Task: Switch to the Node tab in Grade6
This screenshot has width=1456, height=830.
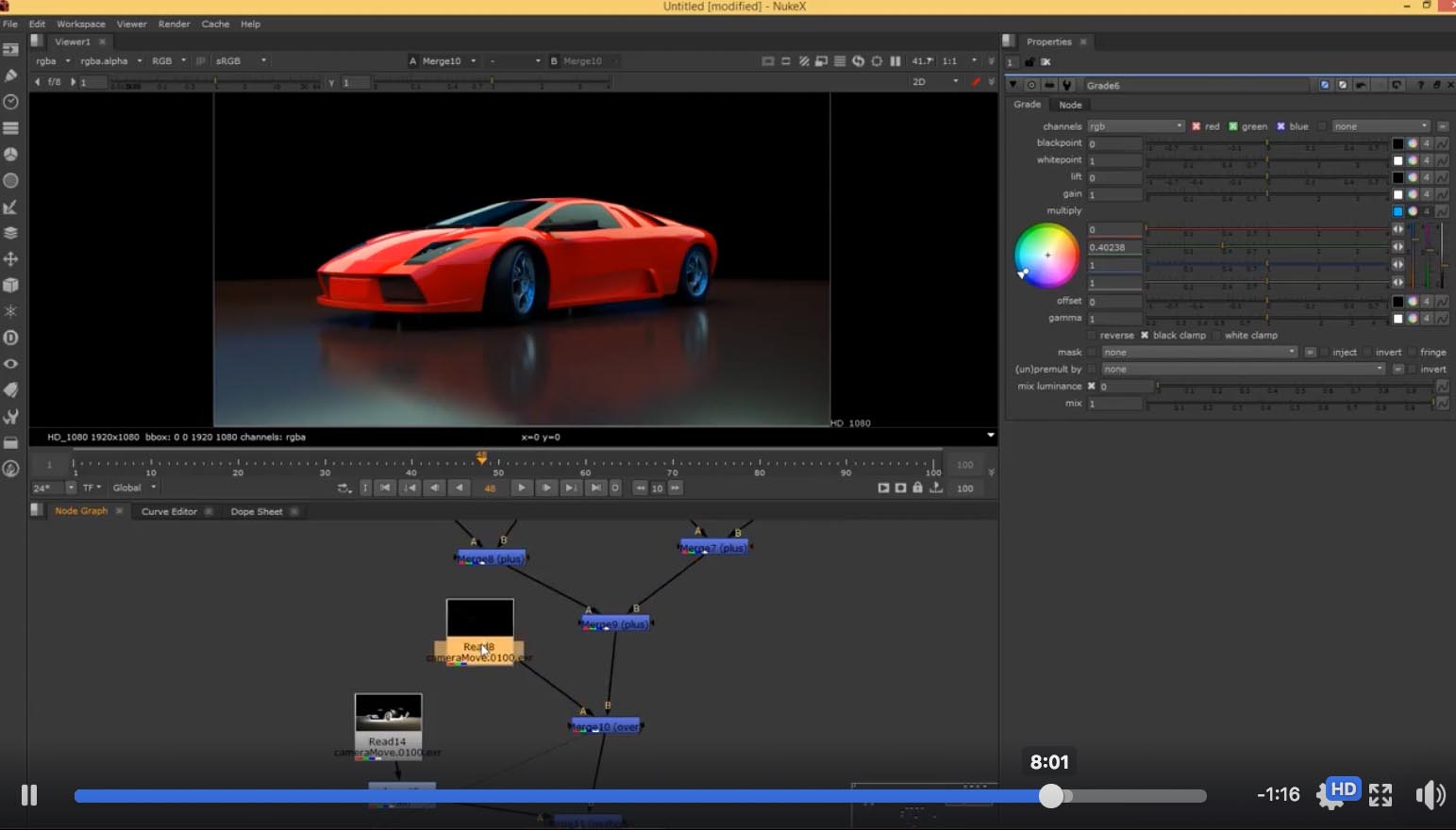Action: (1070, 105)
